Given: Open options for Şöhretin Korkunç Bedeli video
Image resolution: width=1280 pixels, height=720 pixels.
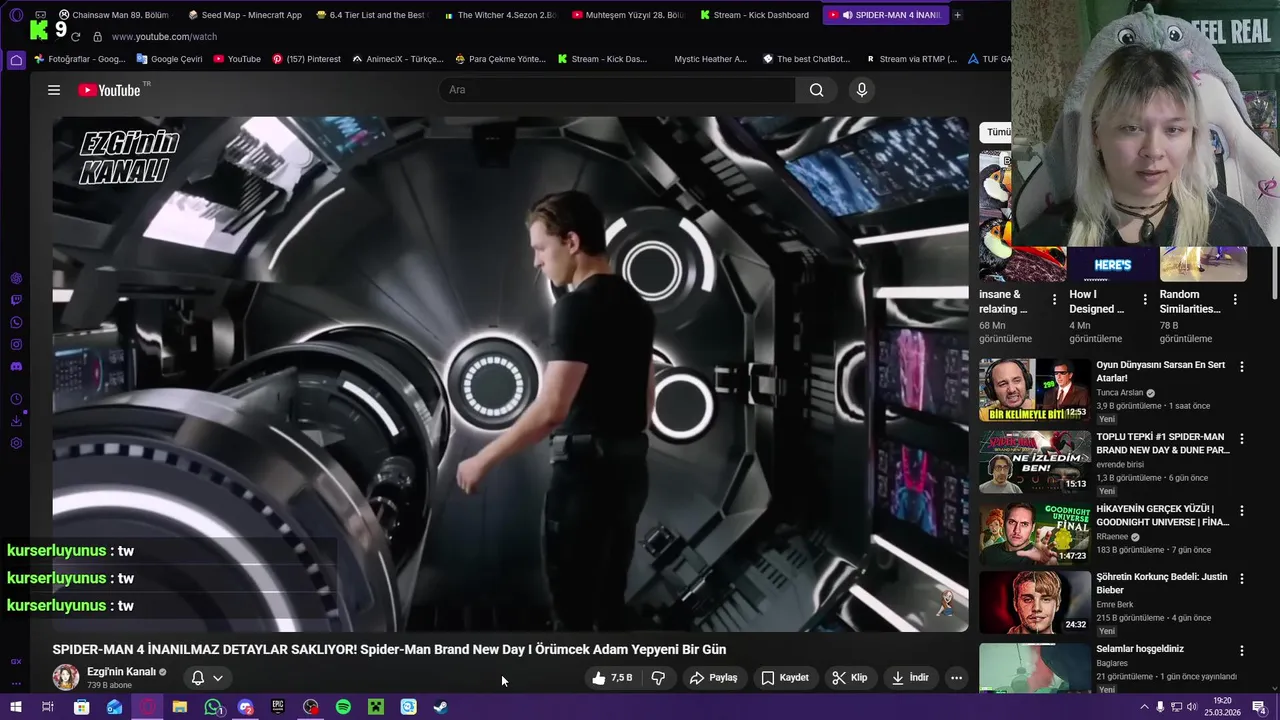Looking at the screenshot, I should pos(1242,579).
